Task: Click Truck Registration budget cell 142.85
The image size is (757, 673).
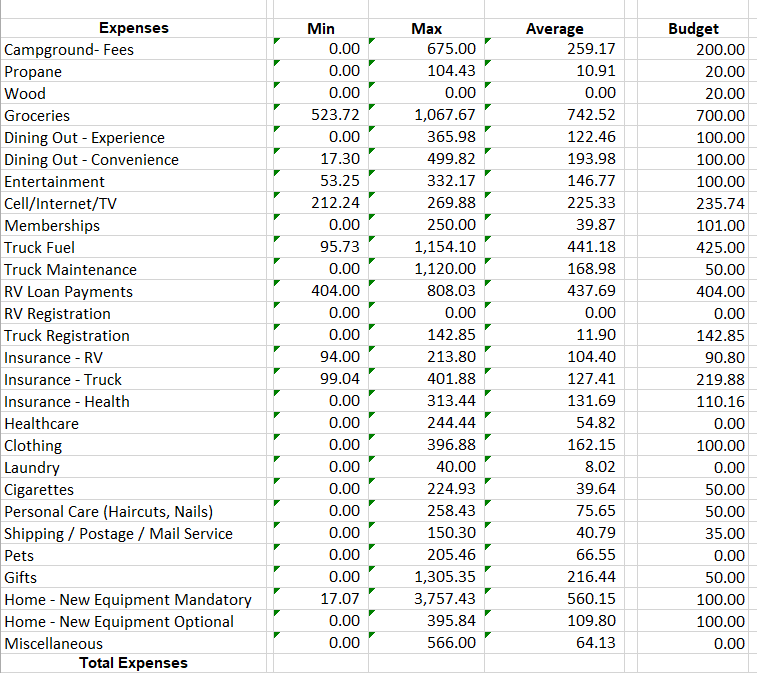Action: coord(720,335)
